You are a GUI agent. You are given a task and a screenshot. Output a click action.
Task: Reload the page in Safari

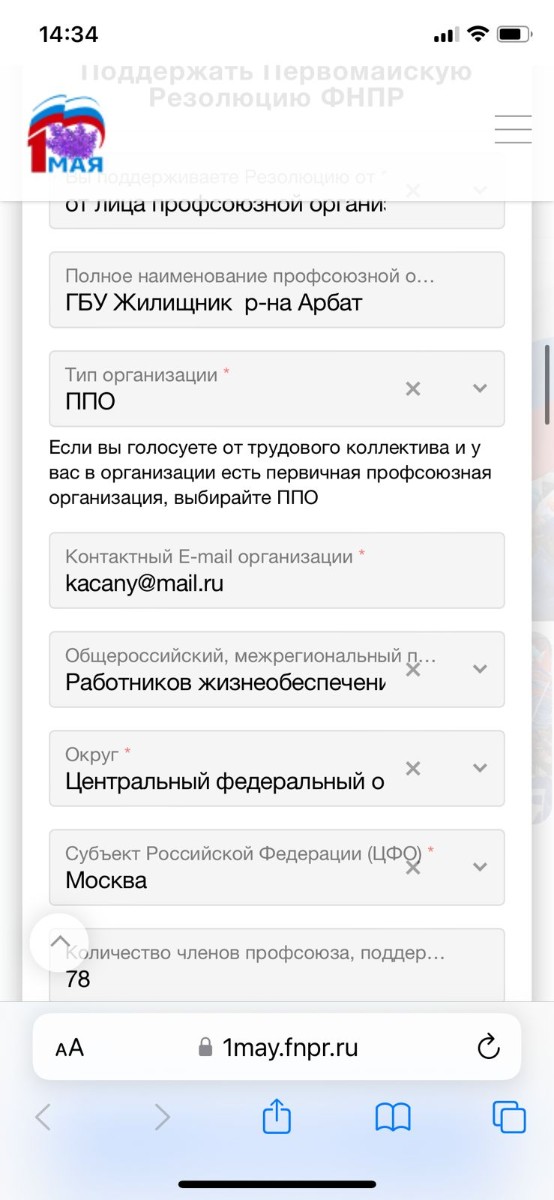tap(488, 1047)
